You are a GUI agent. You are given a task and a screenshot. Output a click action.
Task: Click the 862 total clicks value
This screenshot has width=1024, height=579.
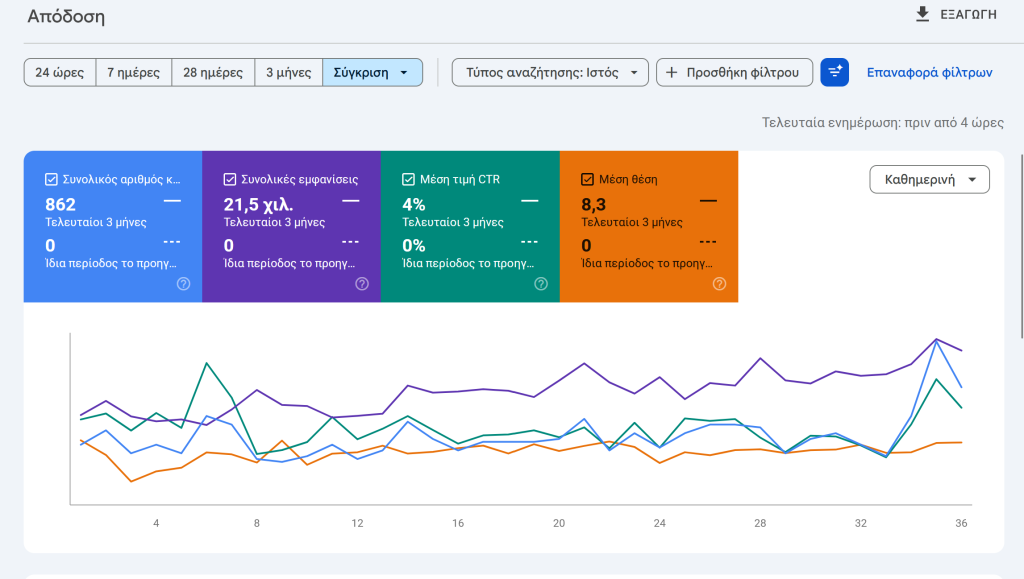[x=60, y=204]
